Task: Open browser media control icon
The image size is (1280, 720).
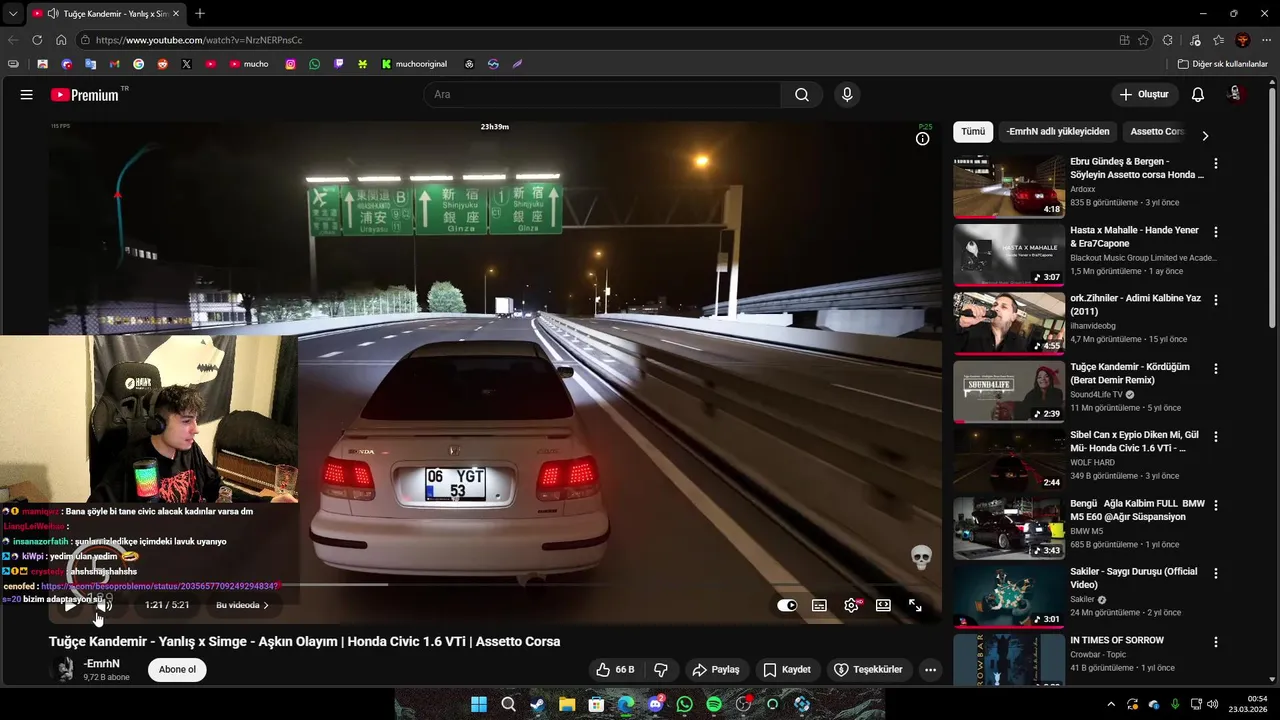Action: [x=1195, y=40]
